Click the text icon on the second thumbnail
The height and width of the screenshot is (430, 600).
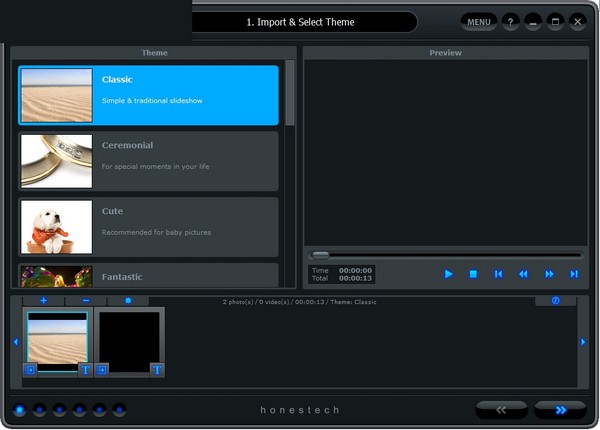coord(157,370)
